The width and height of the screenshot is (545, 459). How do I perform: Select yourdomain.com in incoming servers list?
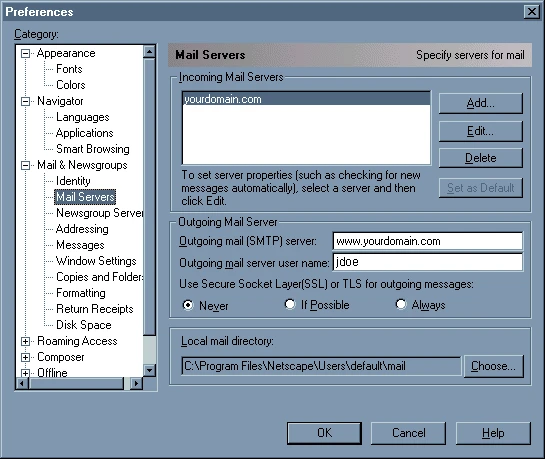click(306, 99)
